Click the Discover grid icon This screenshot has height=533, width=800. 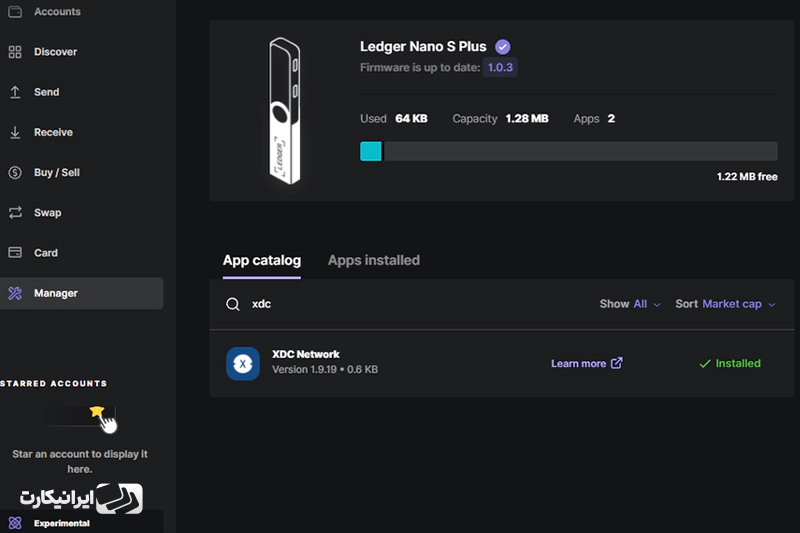click(x=15, y=52)
